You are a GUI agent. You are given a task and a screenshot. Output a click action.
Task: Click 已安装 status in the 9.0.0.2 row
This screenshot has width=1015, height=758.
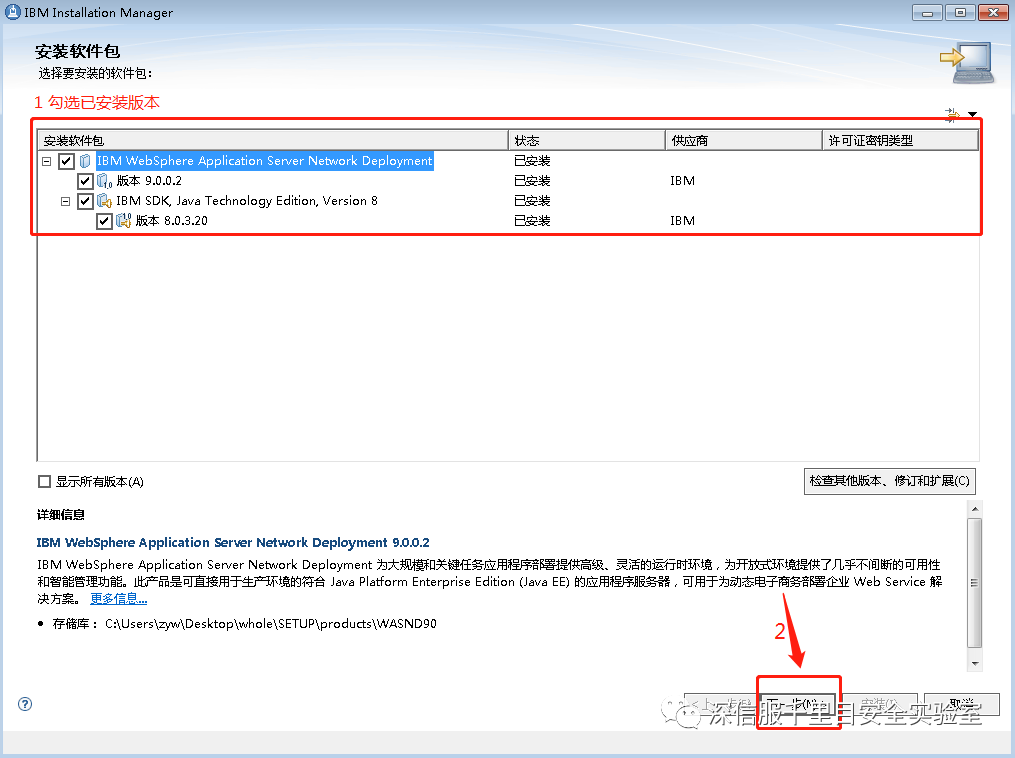point(532,181)
